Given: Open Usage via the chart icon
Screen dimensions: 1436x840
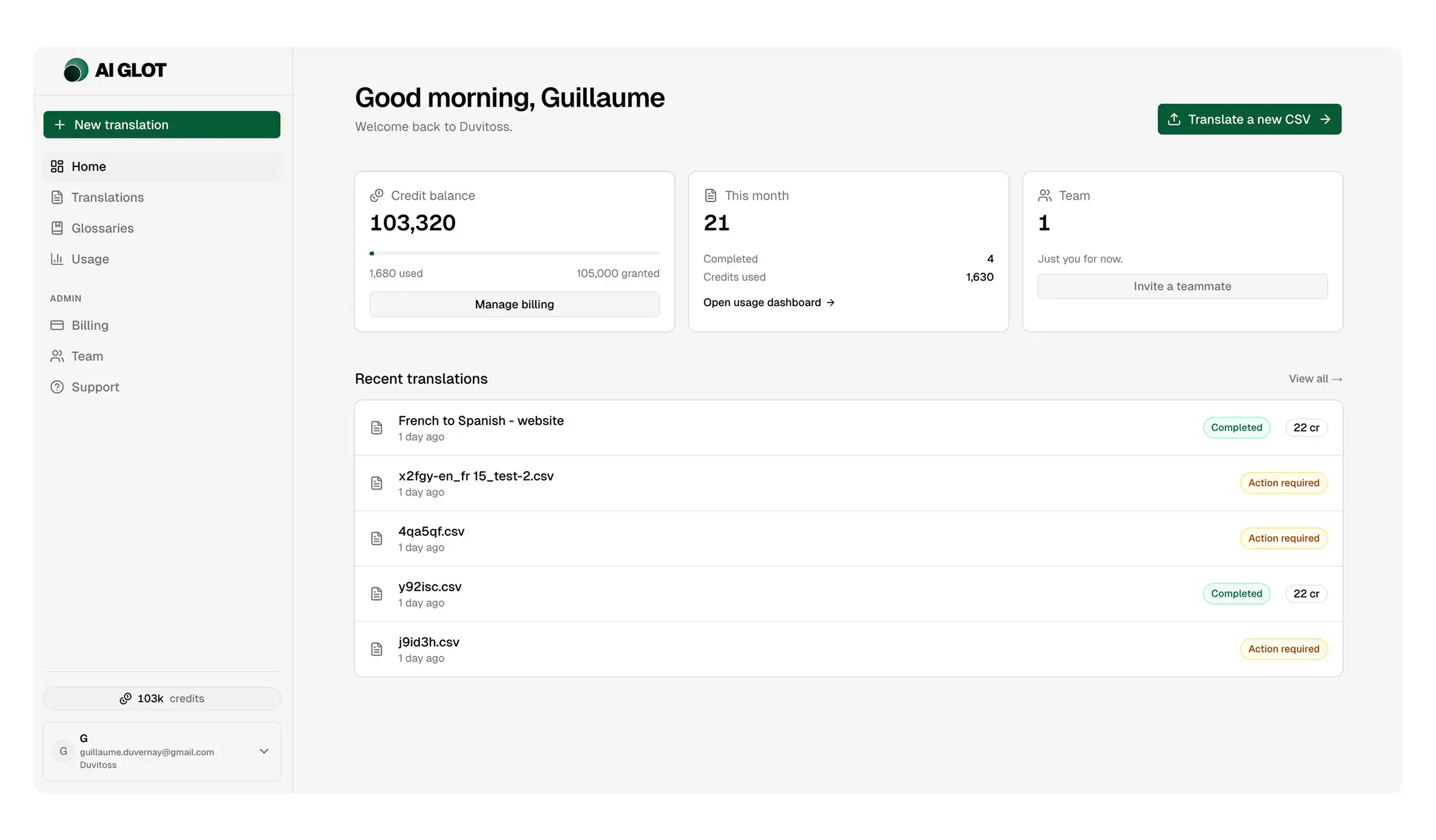Looking at the screenshot, I should (x=57, y=259).
